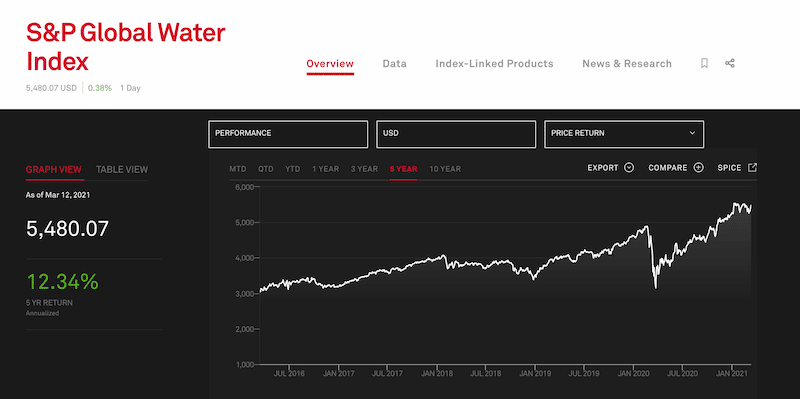
Task: Click the Export download arrow icon
Action: tap(629, 168)
